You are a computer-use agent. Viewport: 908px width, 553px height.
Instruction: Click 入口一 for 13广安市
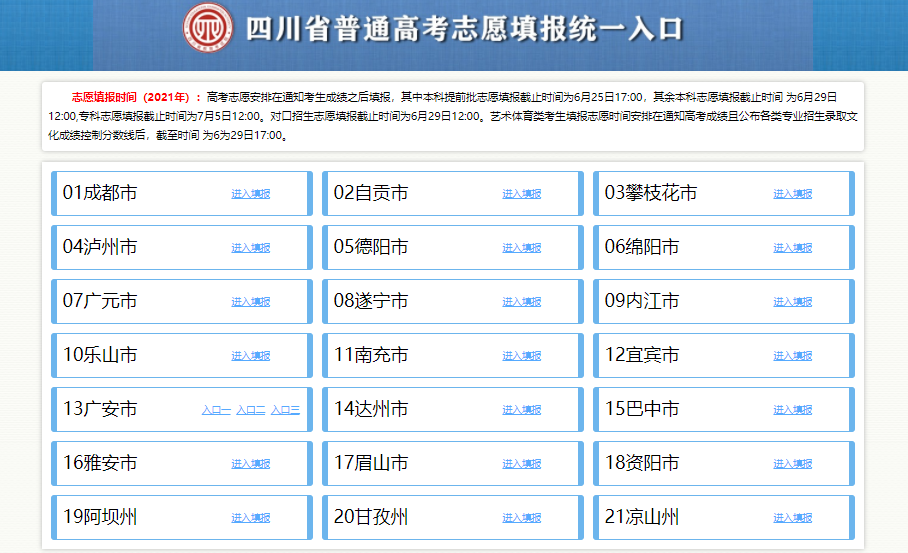tap(216, 410)
